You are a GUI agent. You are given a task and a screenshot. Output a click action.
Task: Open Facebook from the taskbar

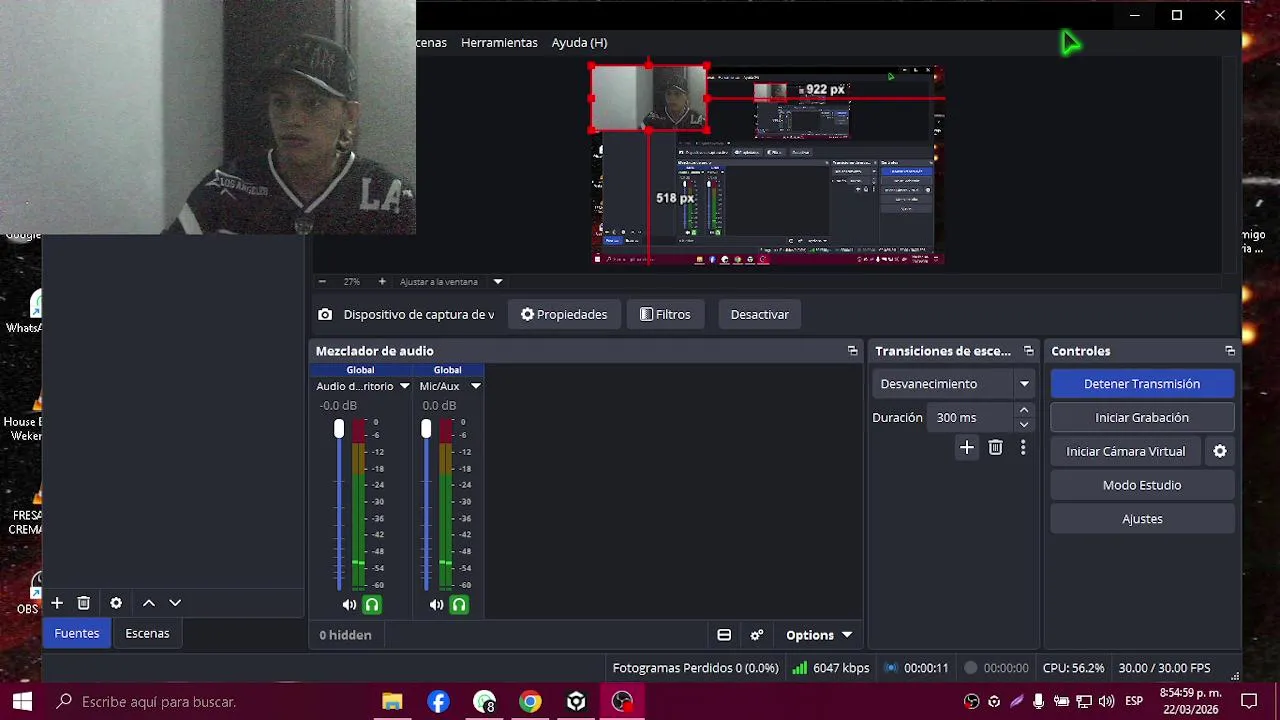pos(438,702)
